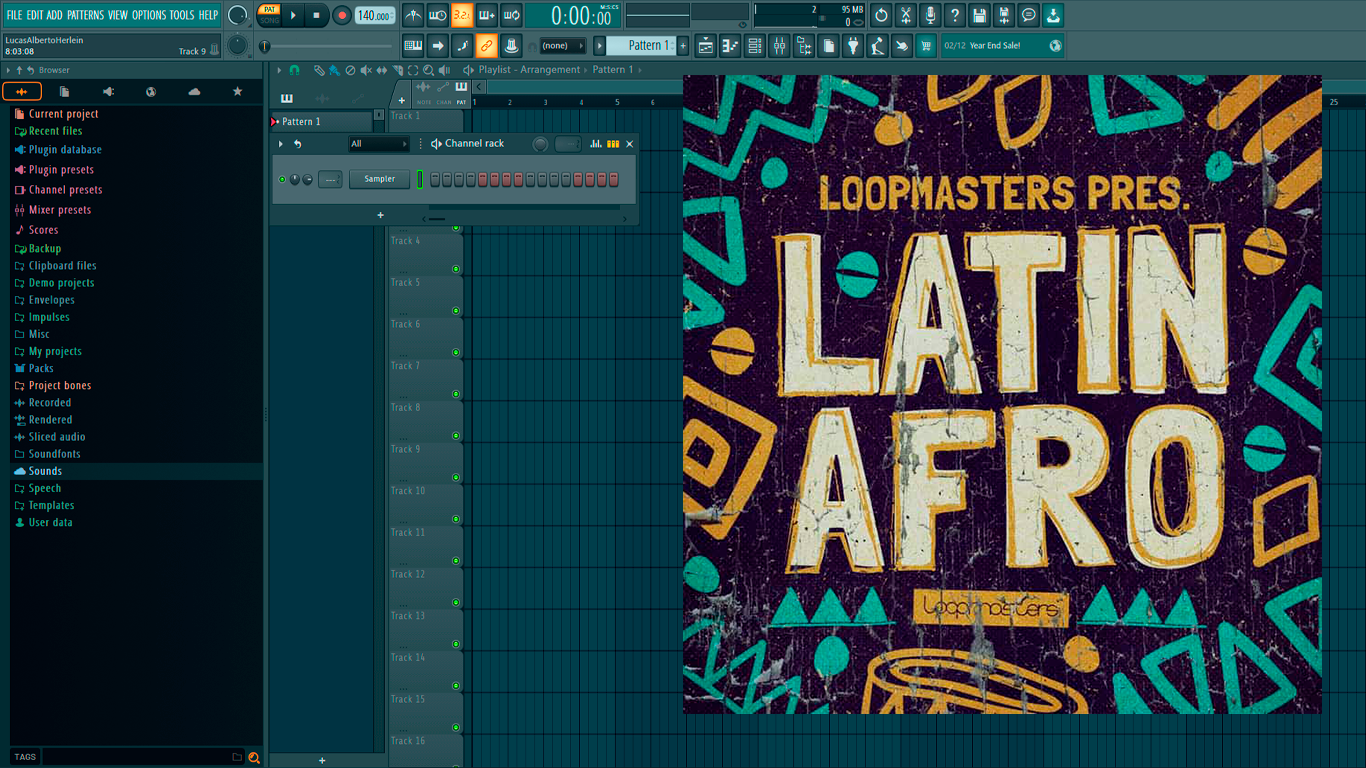Toggle PAT/SONG playback mode
1366x768 pixels.
(270, 15)
